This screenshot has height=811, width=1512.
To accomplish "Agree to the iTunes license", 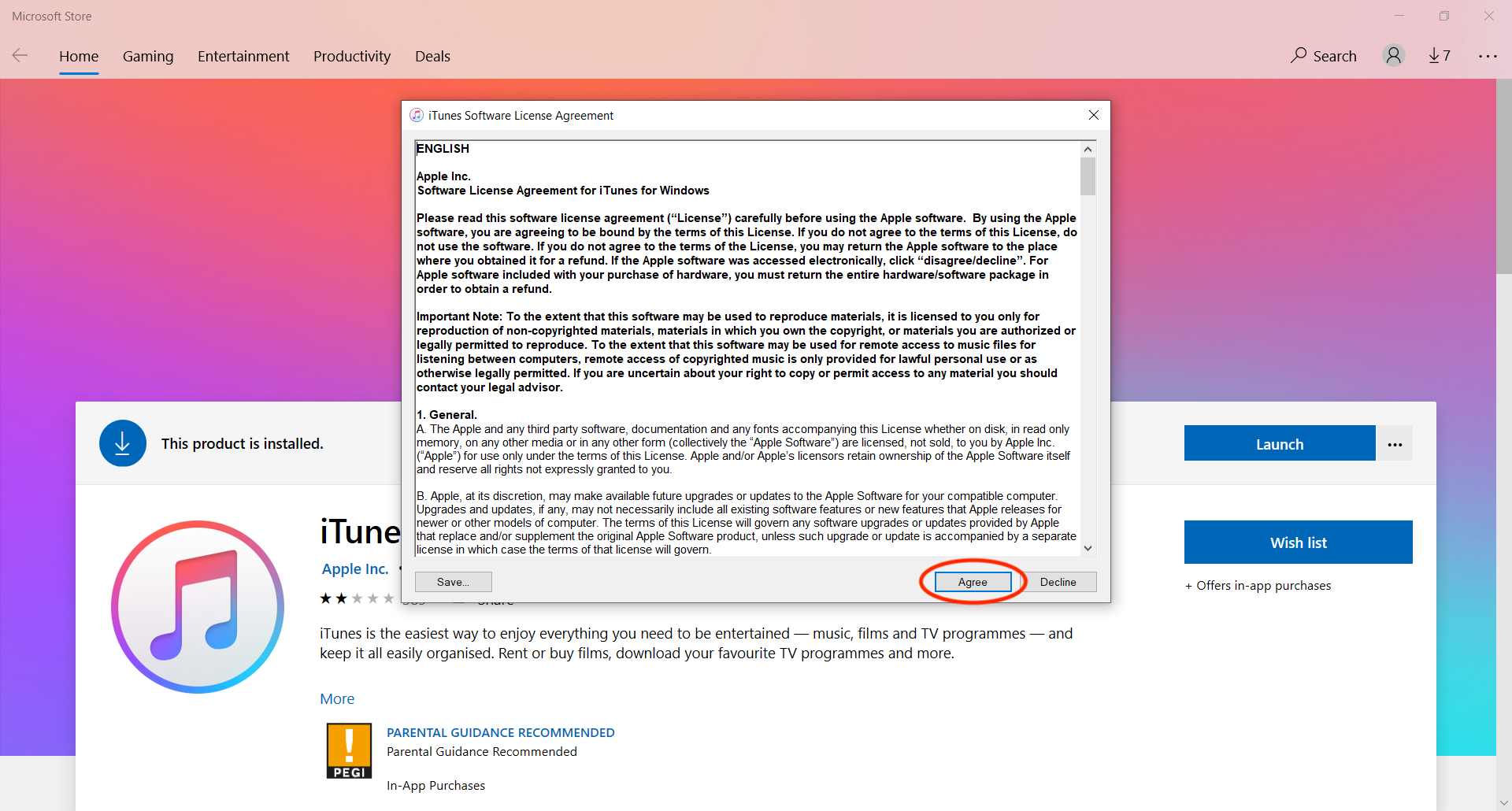I will [x=973, y=582].
